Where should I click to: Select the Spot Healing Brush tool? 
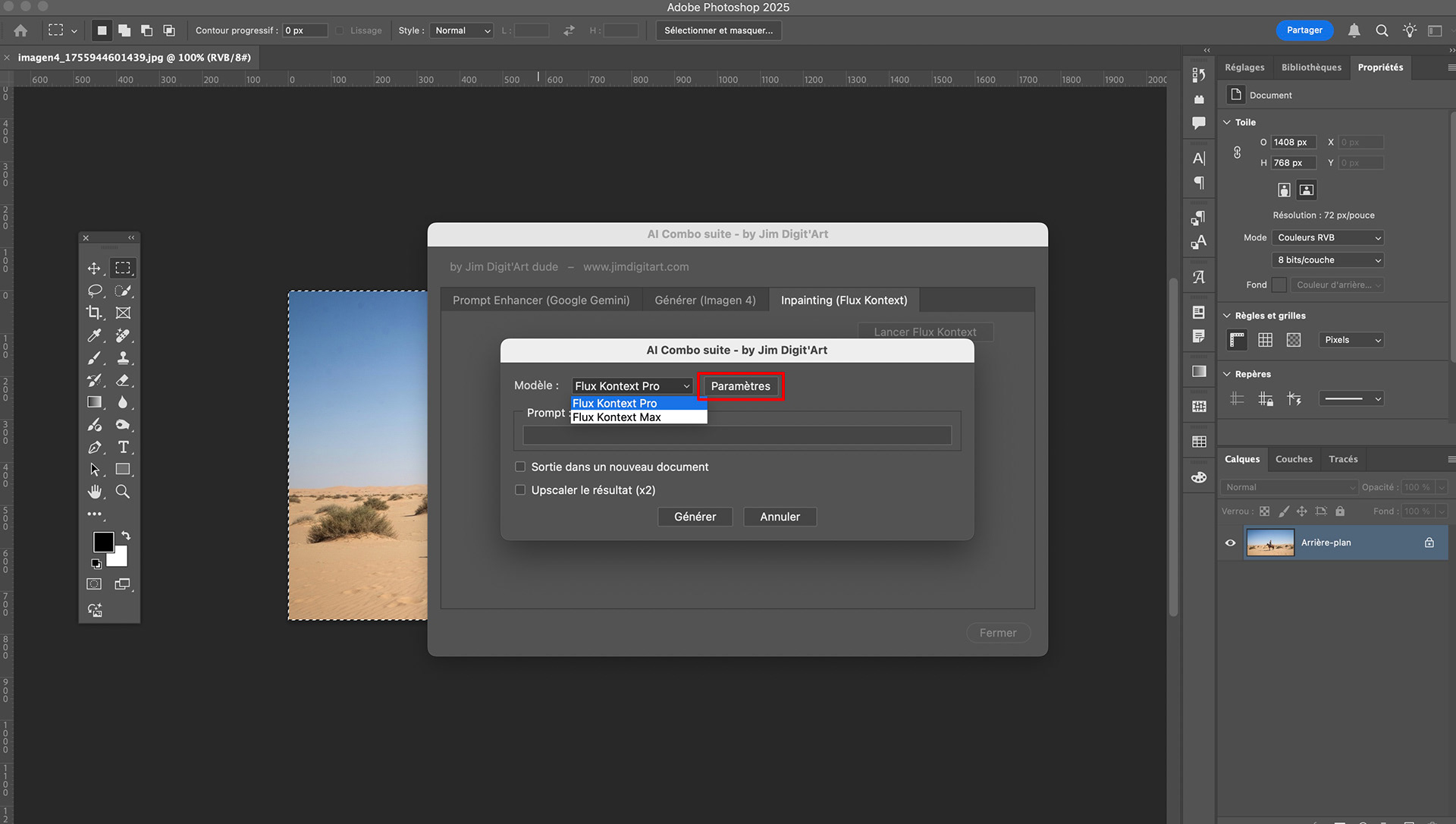point(123,335)
